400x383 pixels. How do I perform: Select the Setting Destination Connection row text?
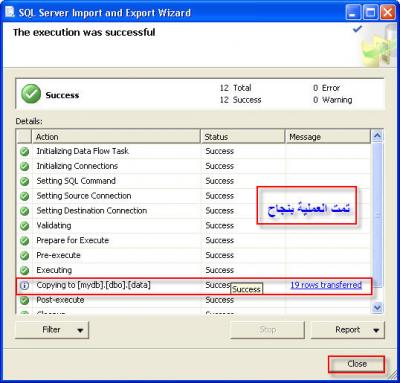[x=92, y=211]
